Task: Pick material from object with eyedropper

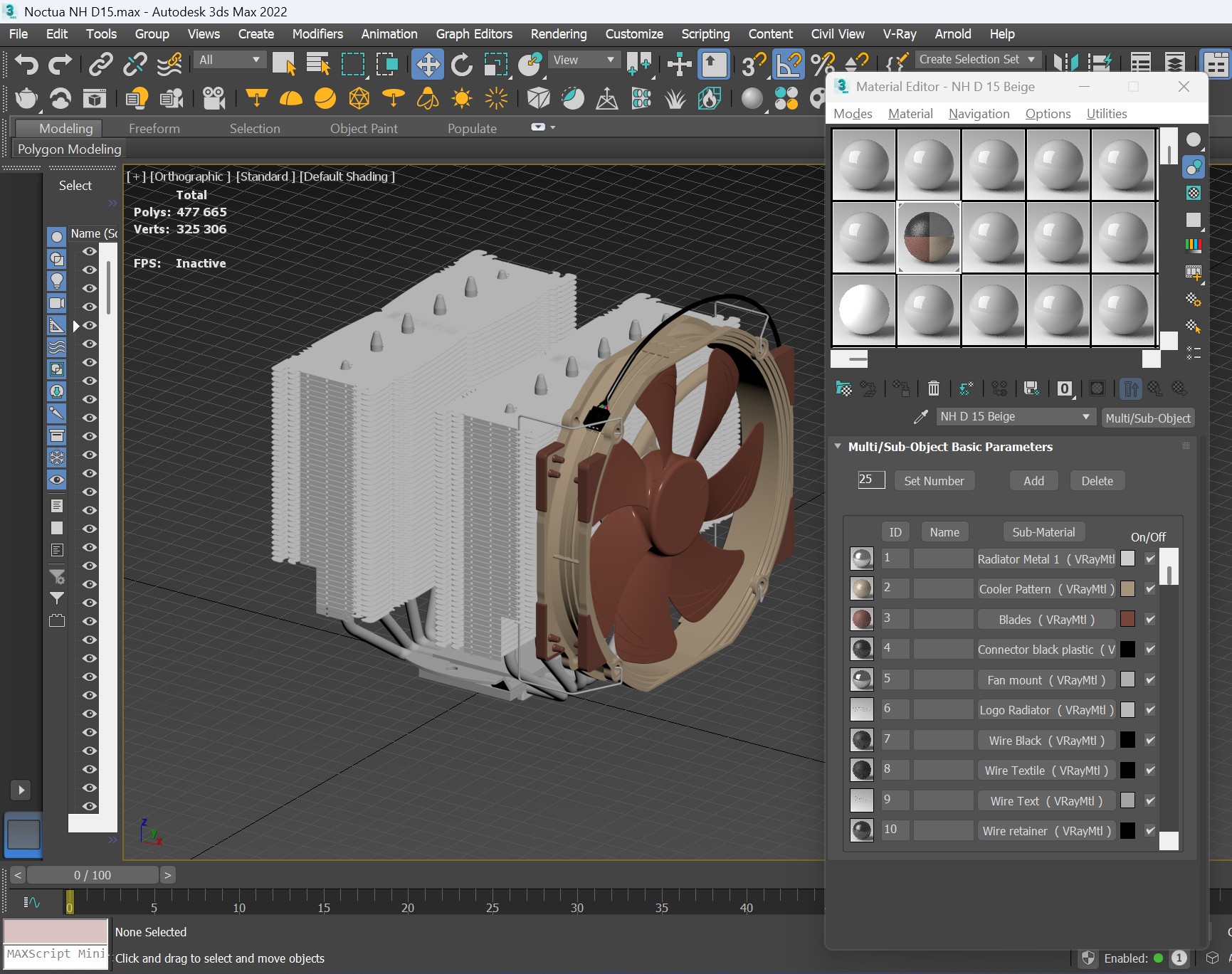Action: 920,417
